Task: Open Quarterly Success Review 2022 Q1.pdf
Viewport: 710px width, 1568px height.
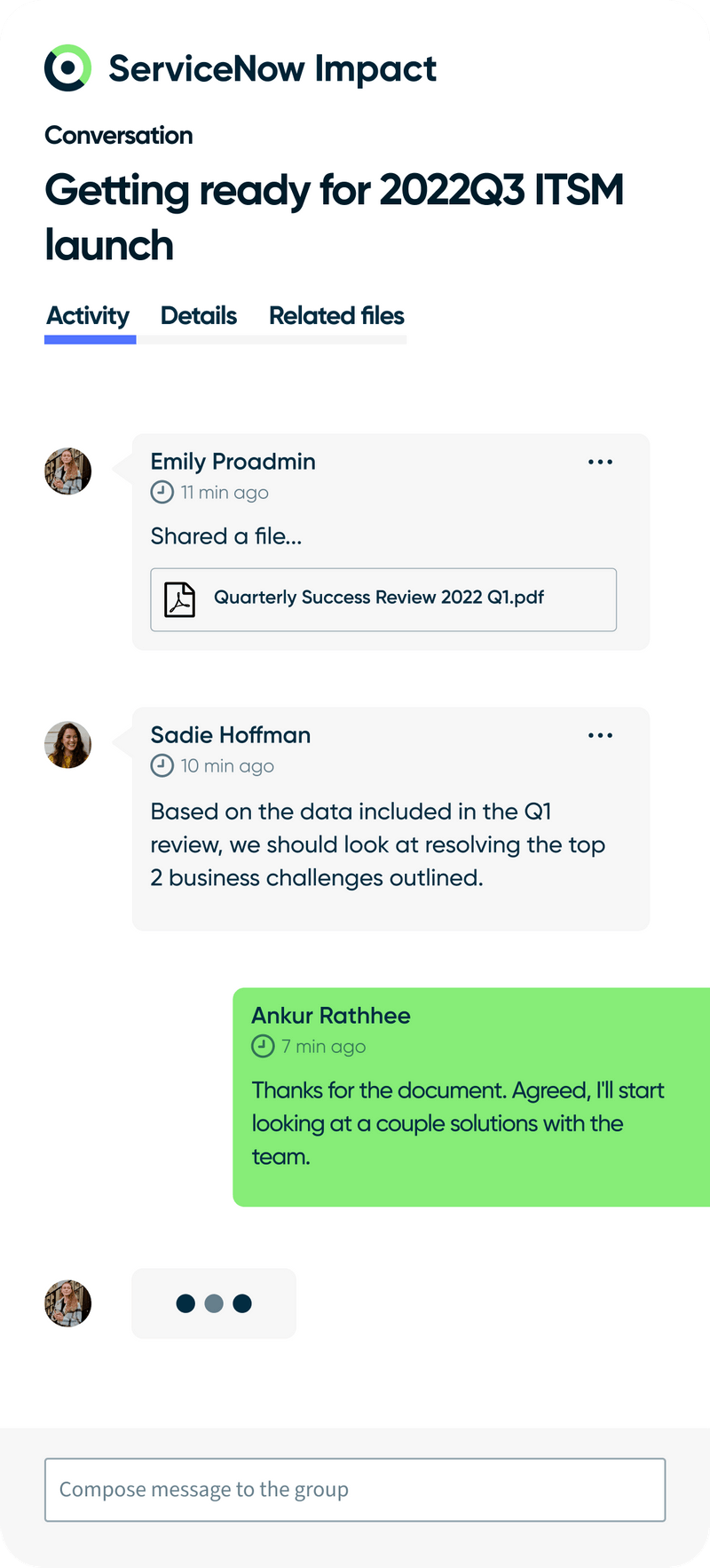Action: (x=379, y=598)
